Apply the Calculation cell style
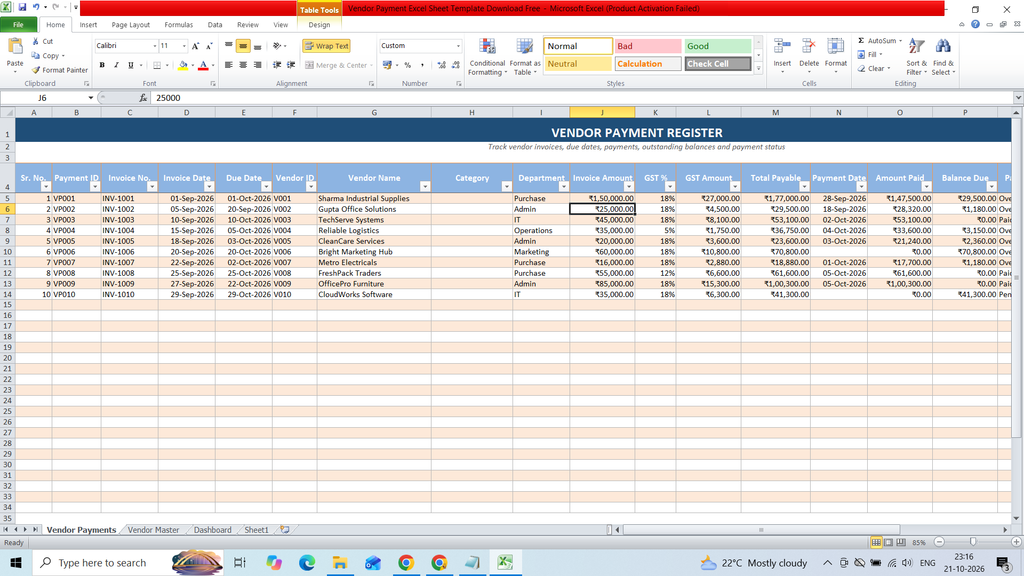The height and width of the screenshot is (576, 1024). pos(647,64)
